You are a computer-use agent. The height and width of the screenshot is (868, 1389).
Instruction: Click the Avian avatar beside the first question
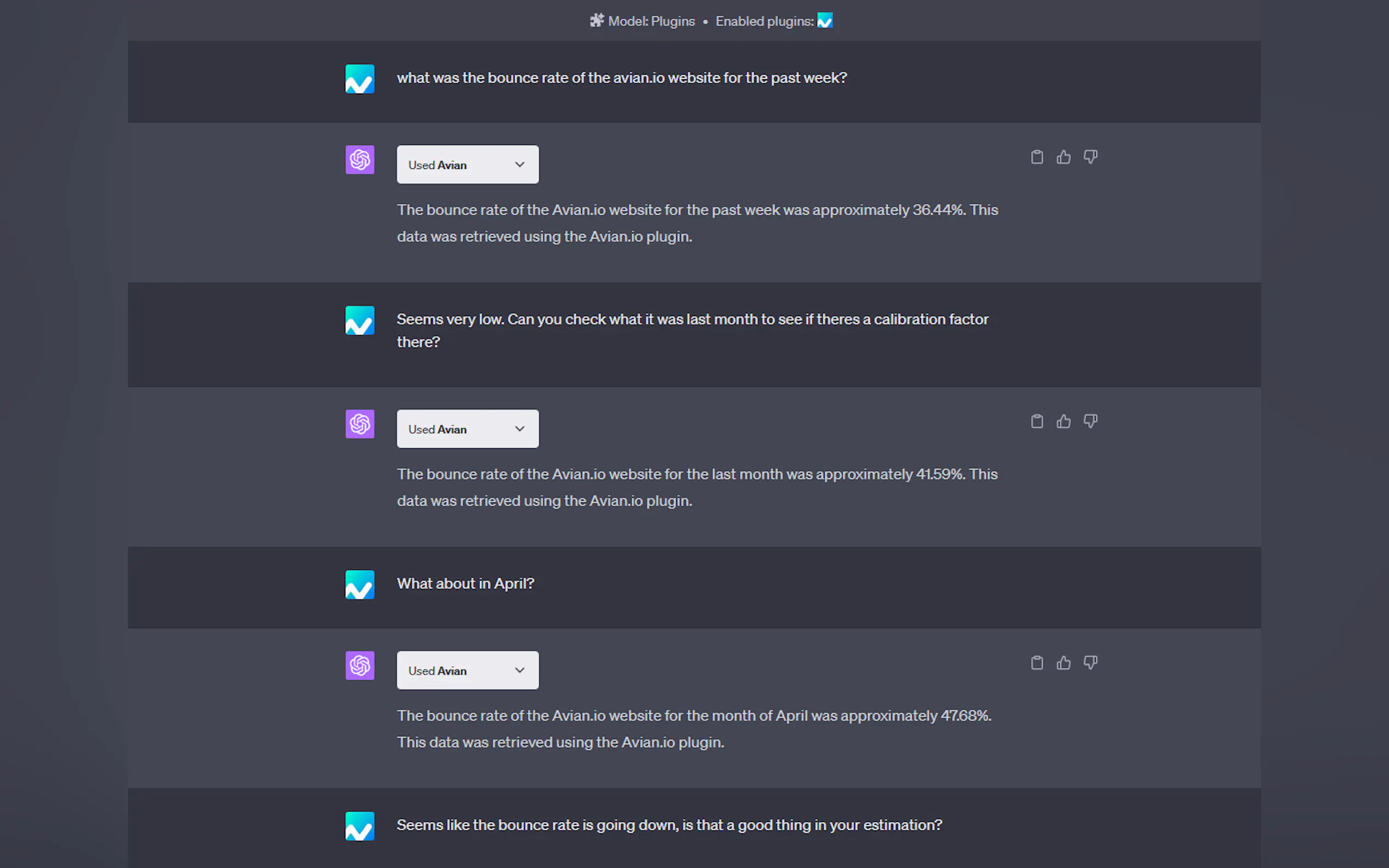[x=359, y=79]
